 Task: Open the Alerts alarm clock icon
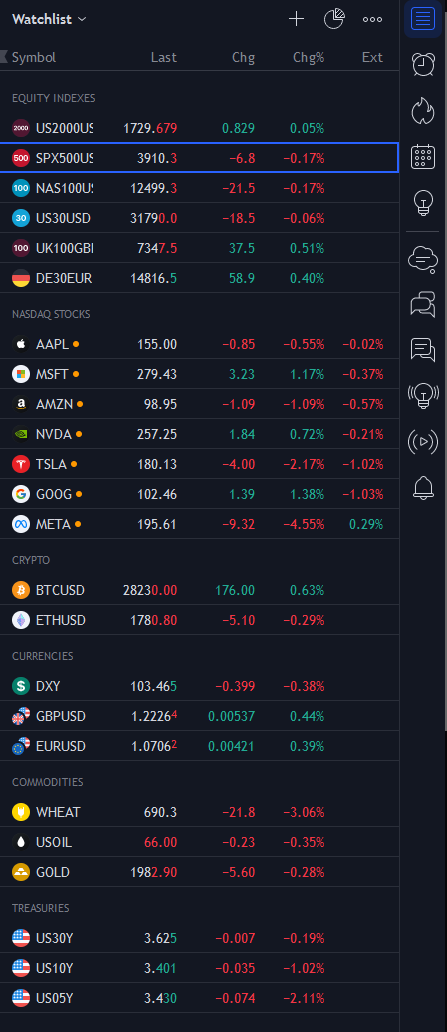[423, 64]
